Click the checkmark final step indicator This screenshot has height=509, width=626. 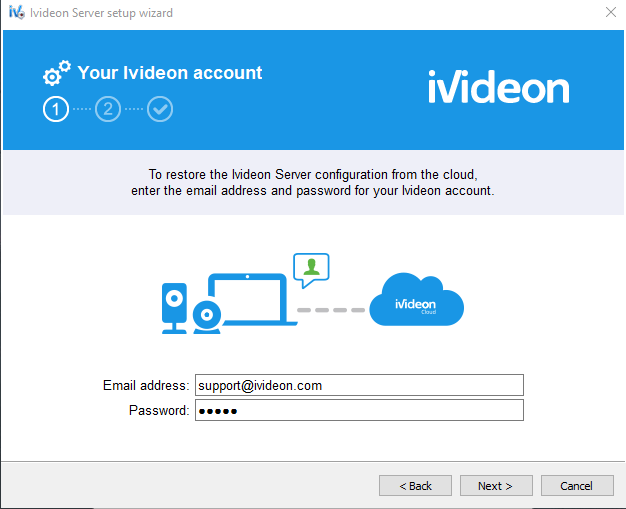click(x=160, y=109)
